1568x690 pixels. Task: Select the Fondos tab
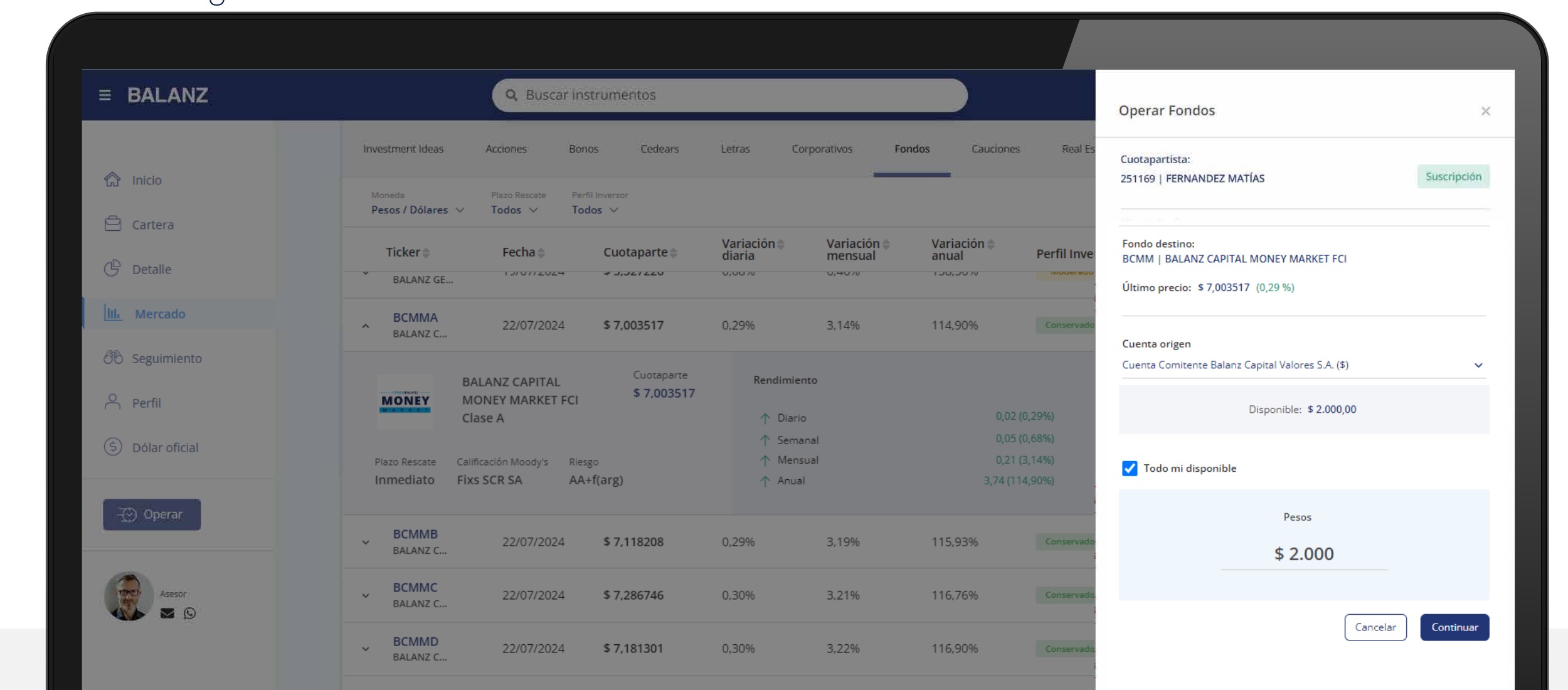click(x=912, y=149)
